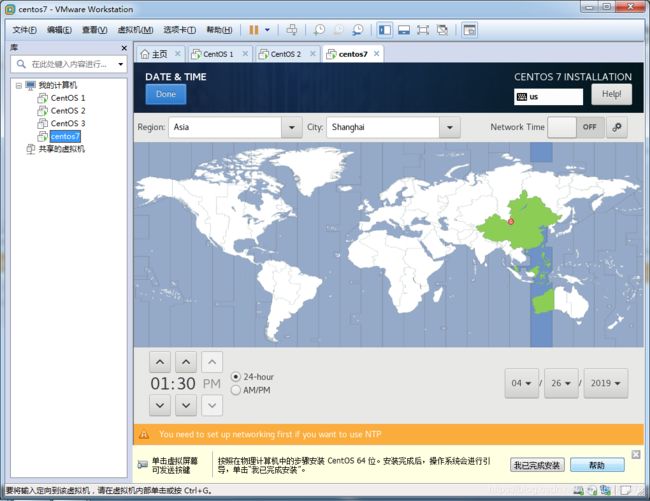The width and height of the screenshot is (650, 501).
Task: Click the 单击虚拟屏幕 keyboard hint icon
Action: coord(143,465)
